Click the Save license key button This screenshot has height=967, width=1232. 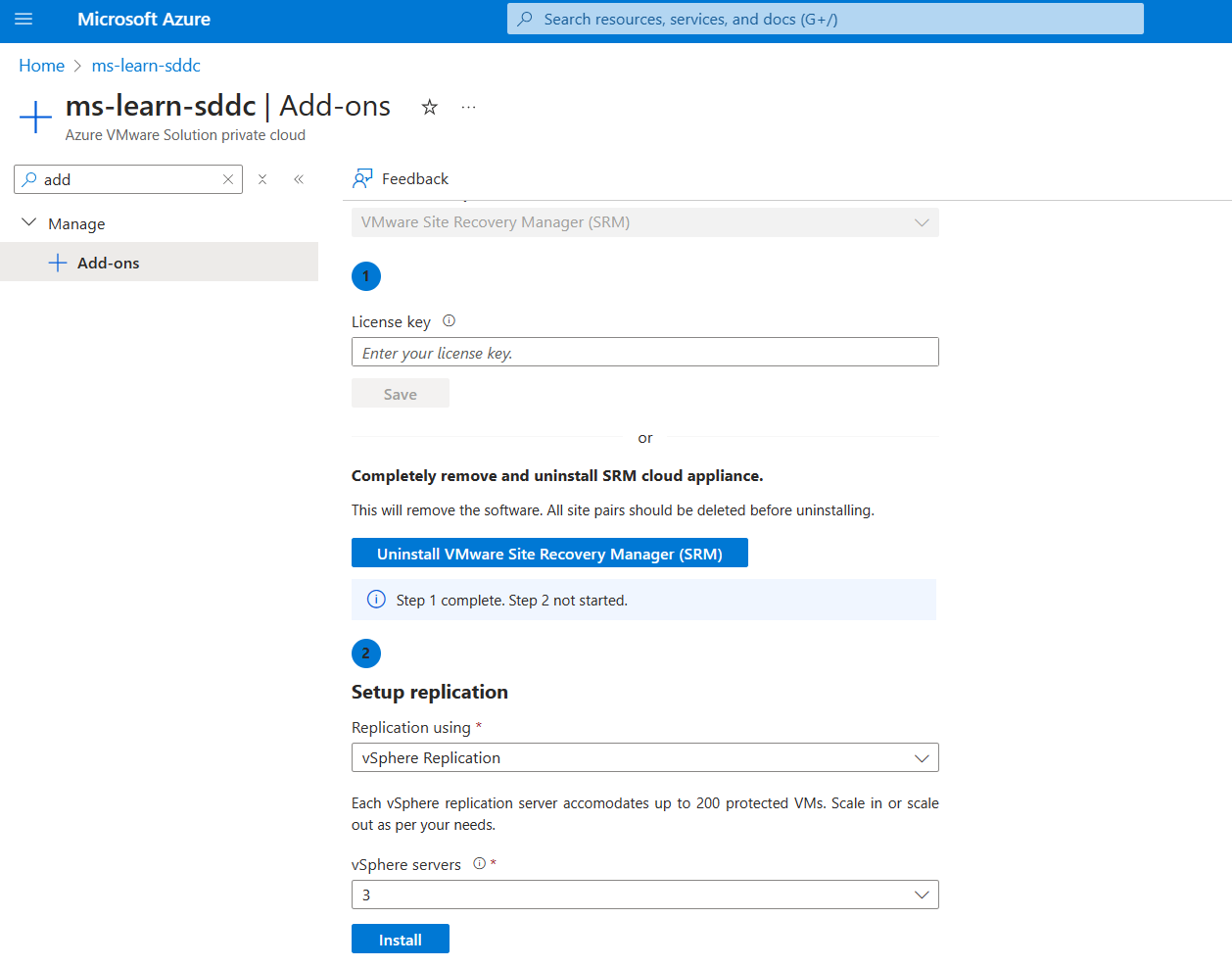click(401, 394)
